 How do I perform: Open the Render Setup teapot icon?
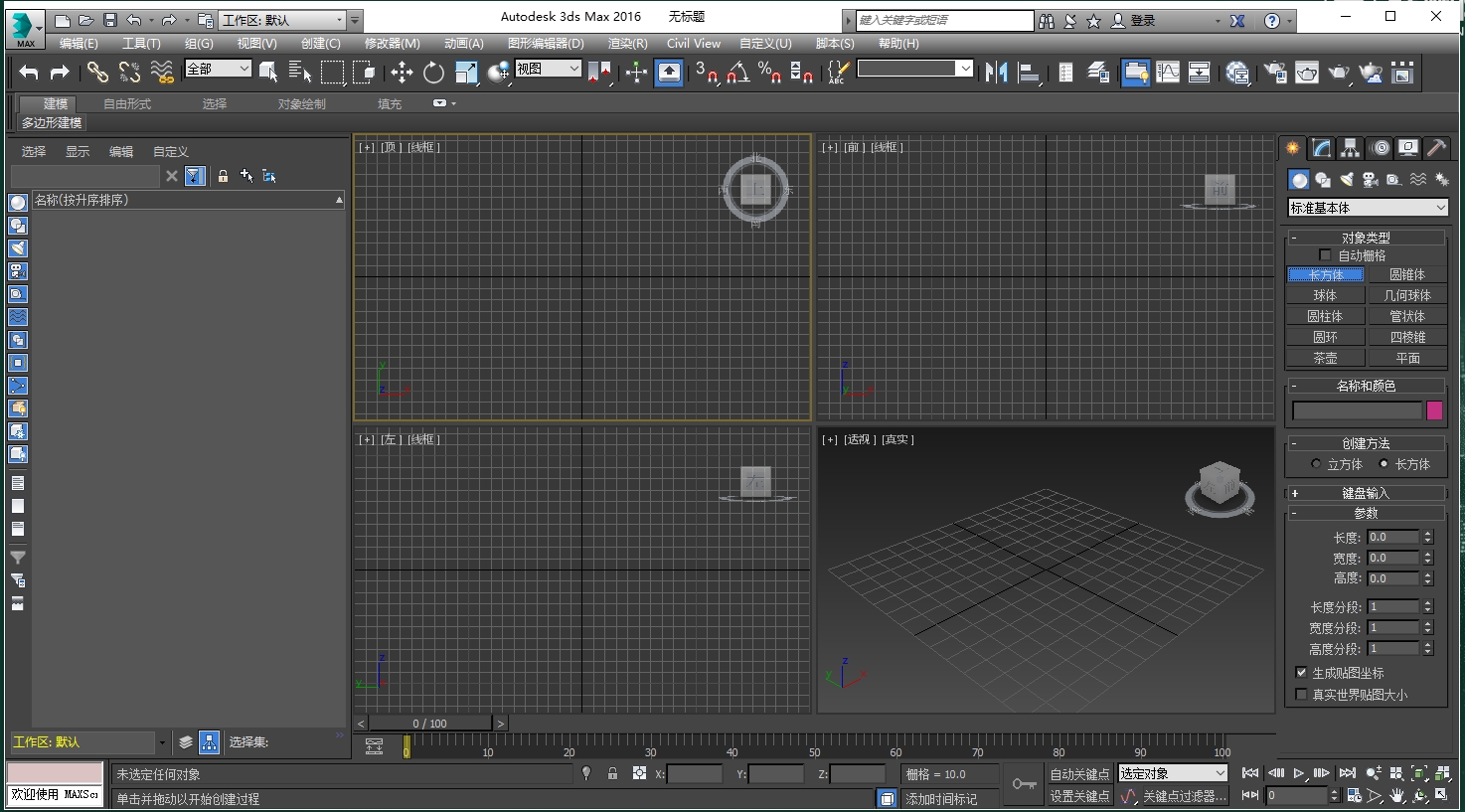pyautogui.click(x=1275, y=72)
